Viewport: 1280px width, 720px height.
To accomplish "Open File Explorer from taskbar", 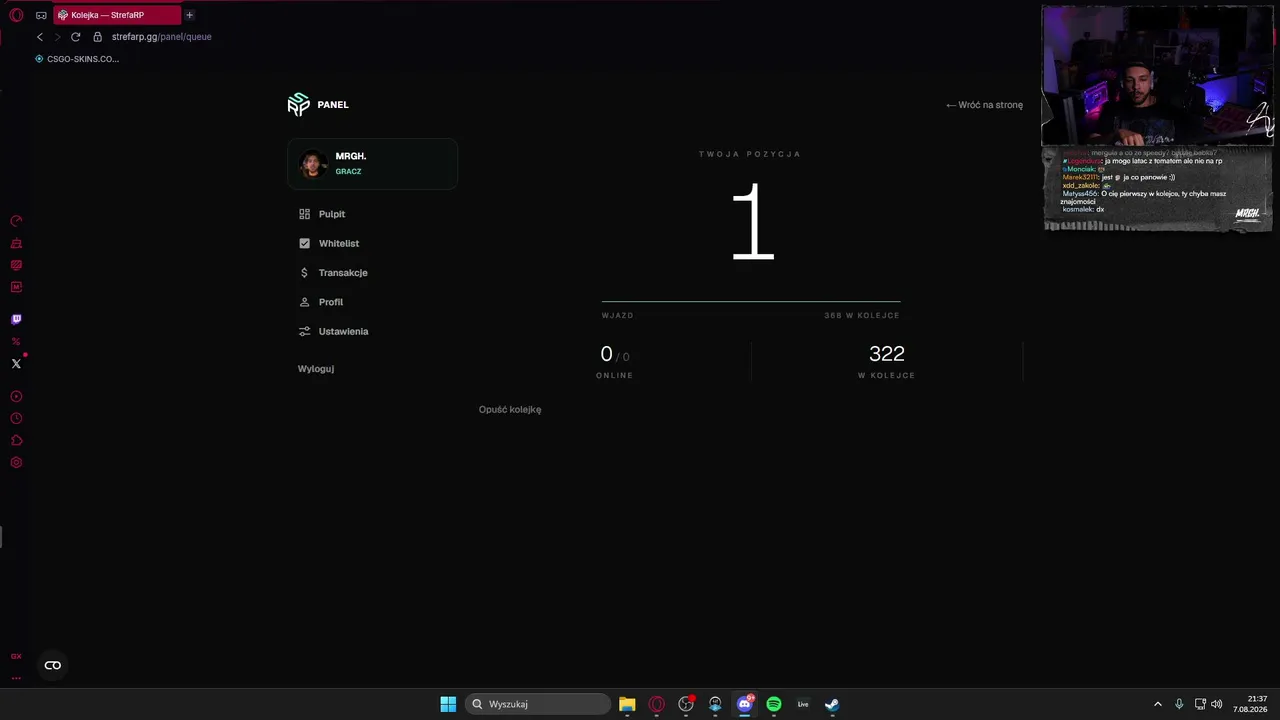I will 627,704.
